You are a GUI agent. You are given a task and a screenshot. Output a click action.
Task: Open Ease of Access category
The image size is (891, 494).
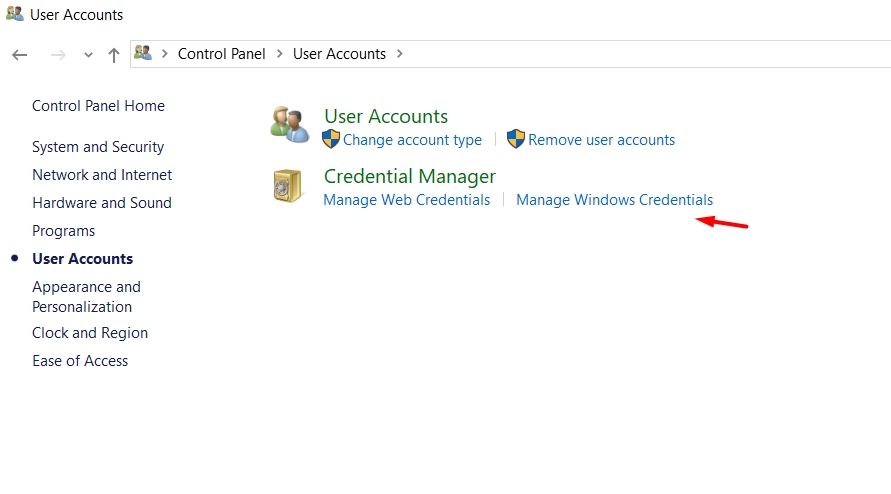[80, 360]
